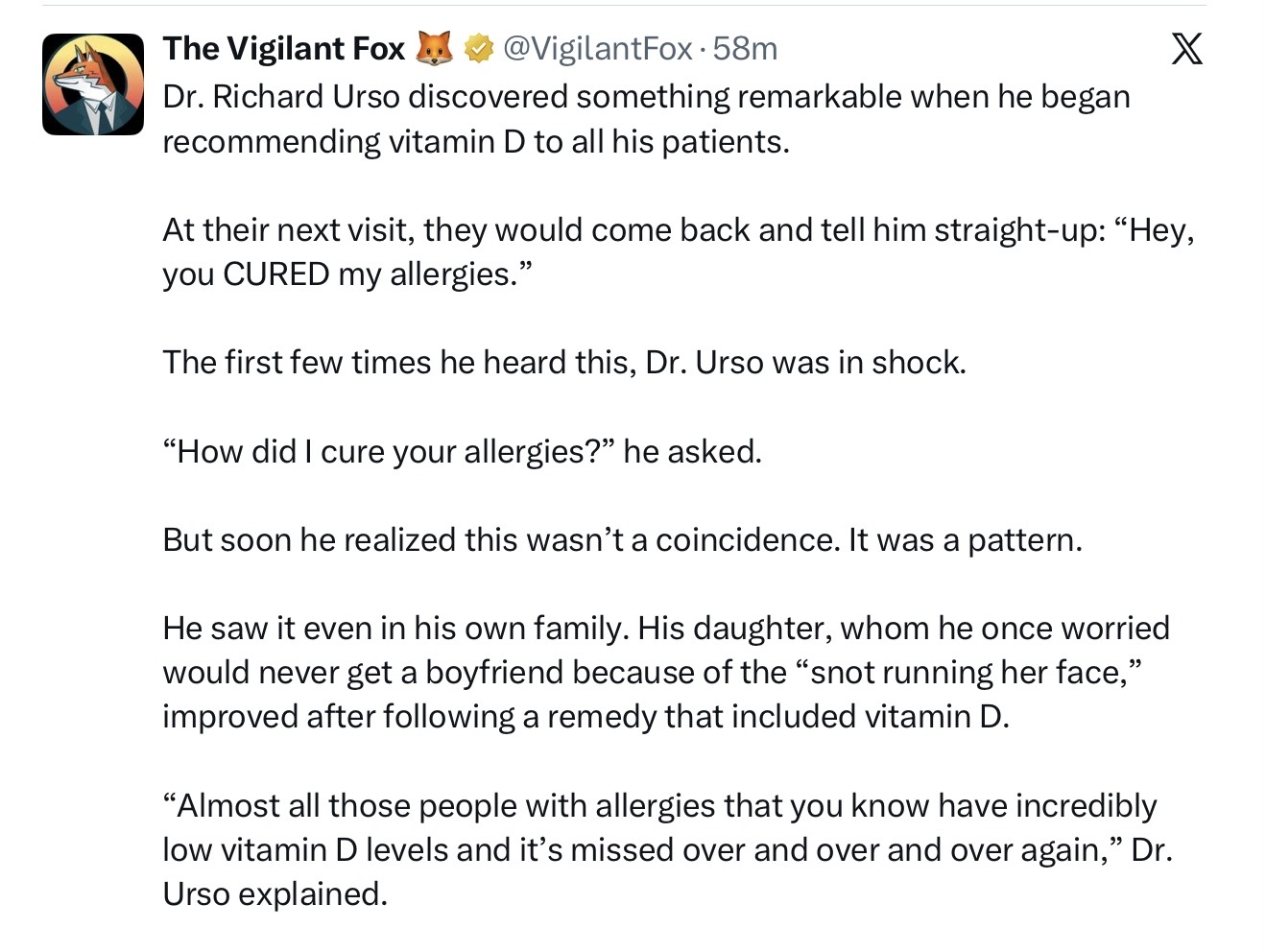
Task: Click the fox emoji beside the name
Action: point(434,48)
